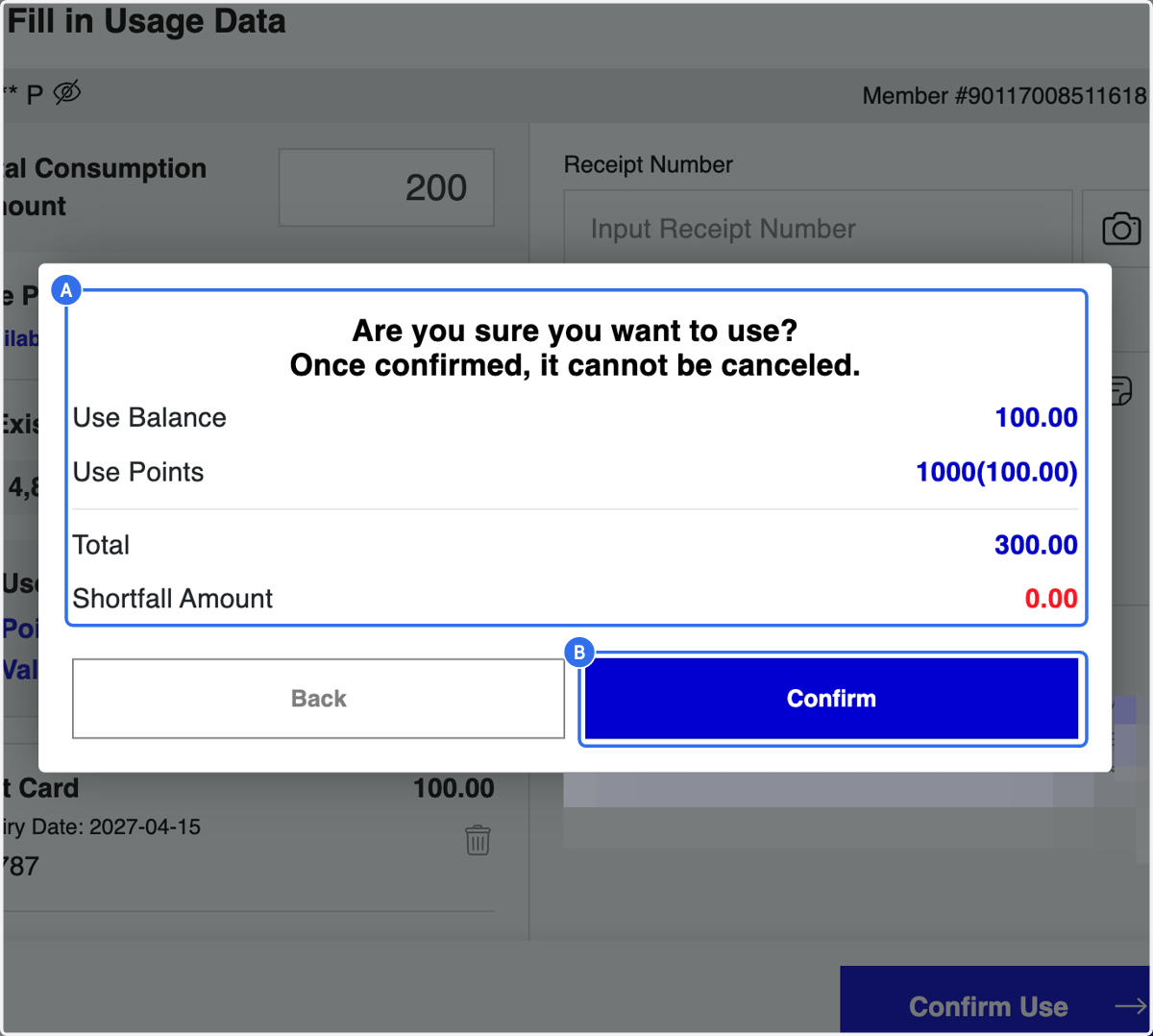Confirm the balance and points usage
Viewport: 1153px width, 1036px height.
[x=831, y=699]
